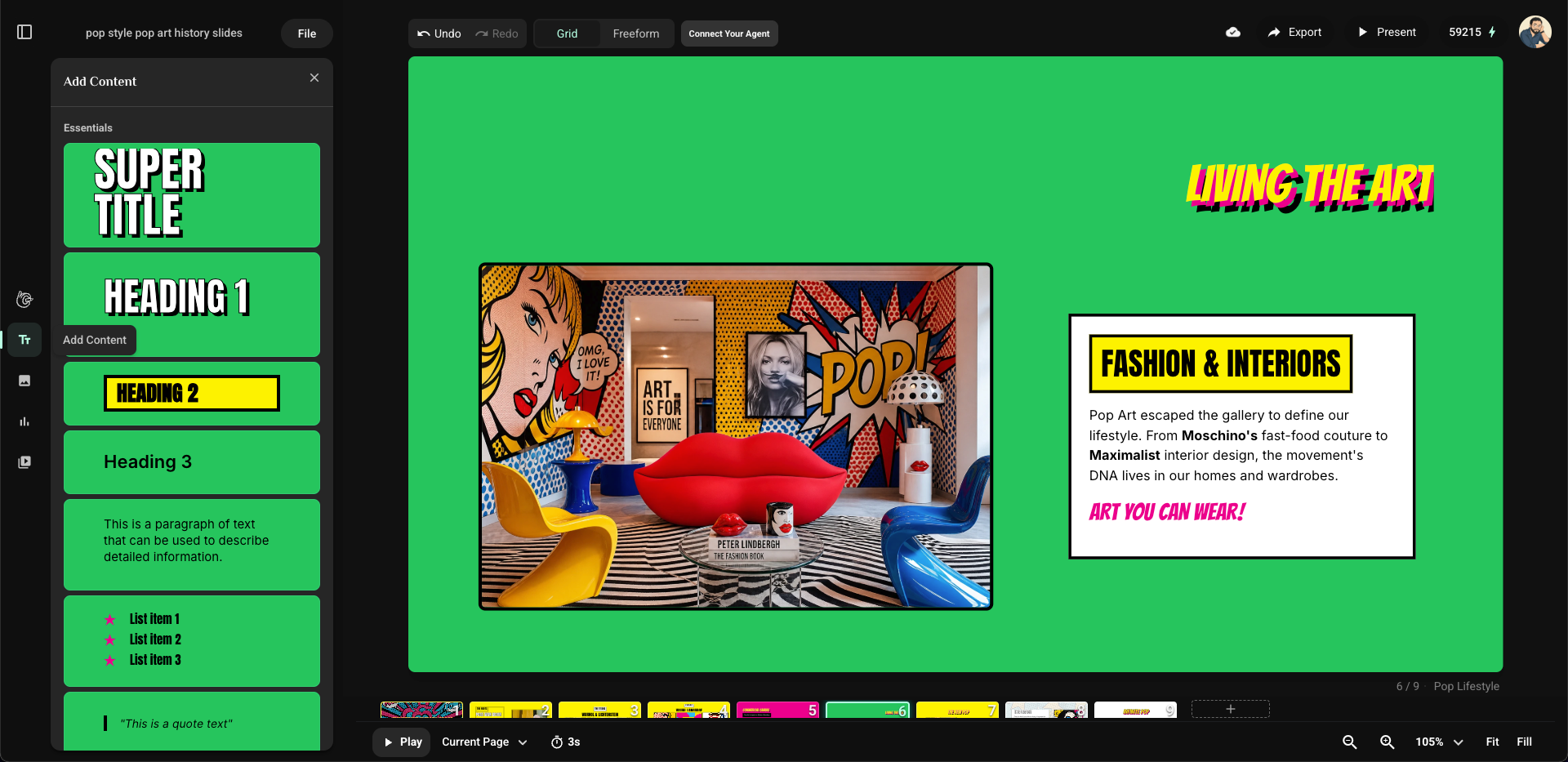Undo the last action
This screenshot has height=762, width=1568.
(439, 33)
